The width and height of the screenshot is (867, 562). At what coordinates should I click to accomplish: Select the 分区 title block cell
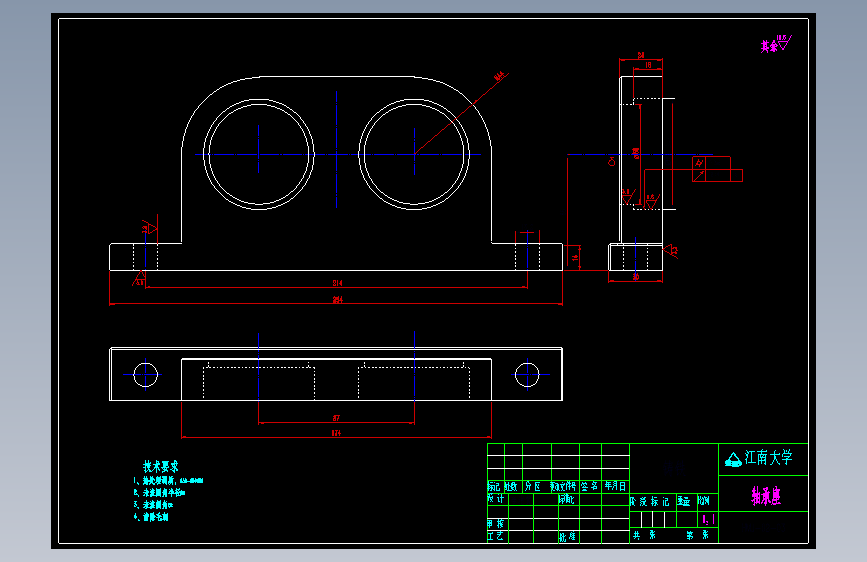(533, 486)
